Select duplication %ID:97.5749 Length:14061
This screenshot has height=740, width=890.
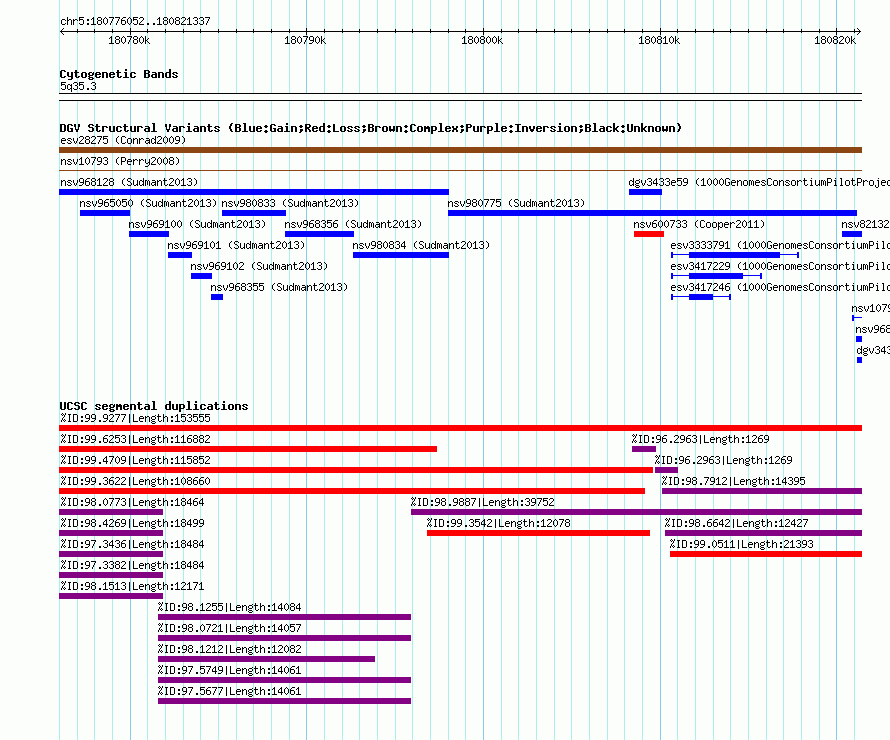tap(284, 680)
